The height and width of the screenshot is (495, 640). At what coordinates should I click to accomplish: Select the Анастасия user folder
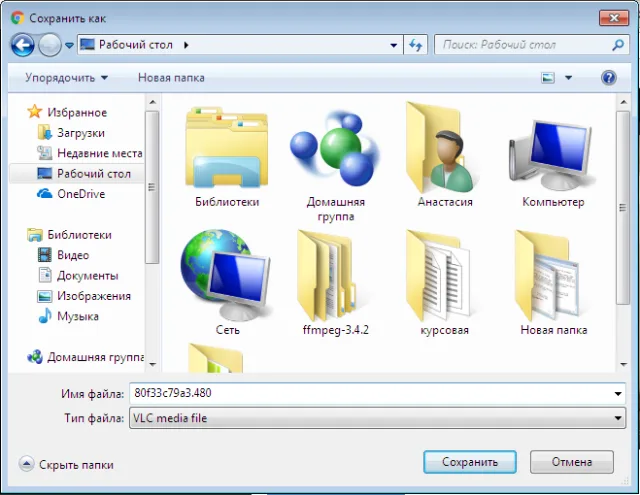click(x=445, y=155)
